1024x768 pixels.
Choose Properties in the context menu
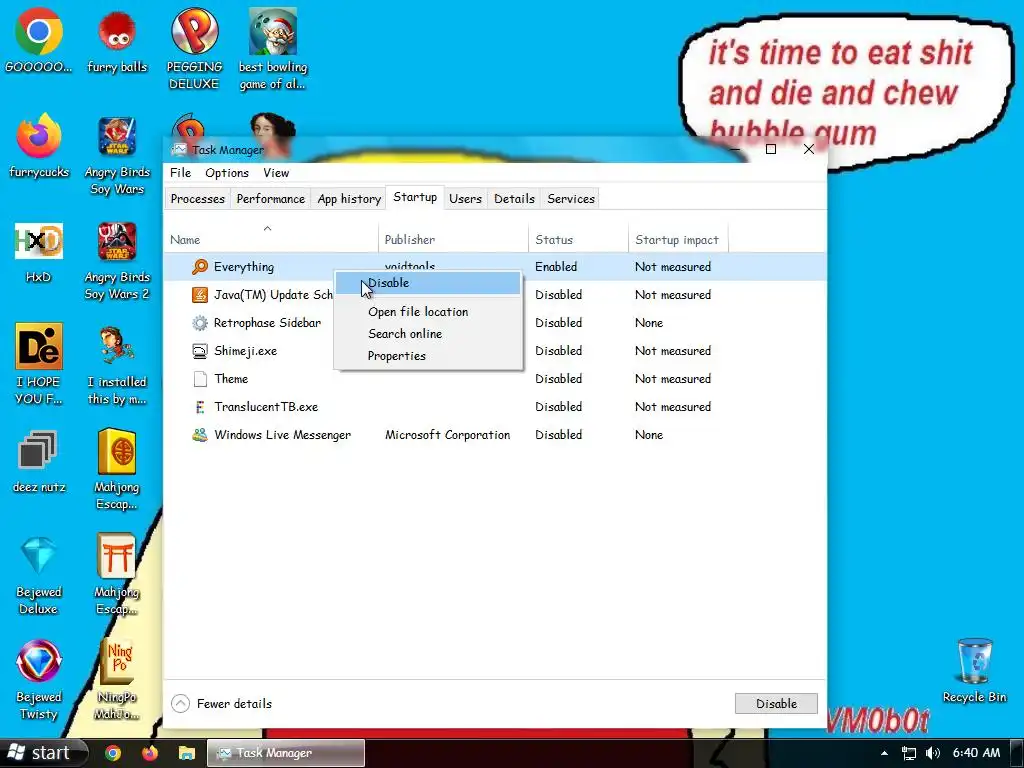coord(428,356)
